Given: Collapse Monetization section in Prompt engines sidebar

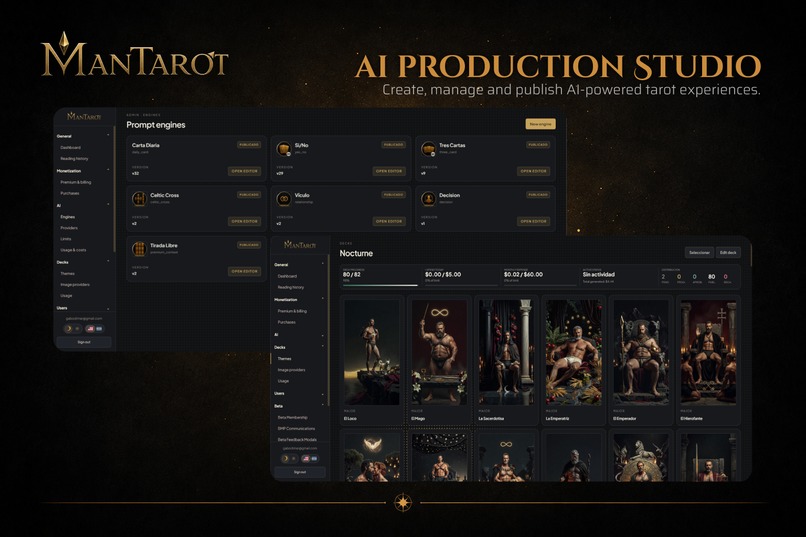Looking at the screenshot, I should pos(108,170).
